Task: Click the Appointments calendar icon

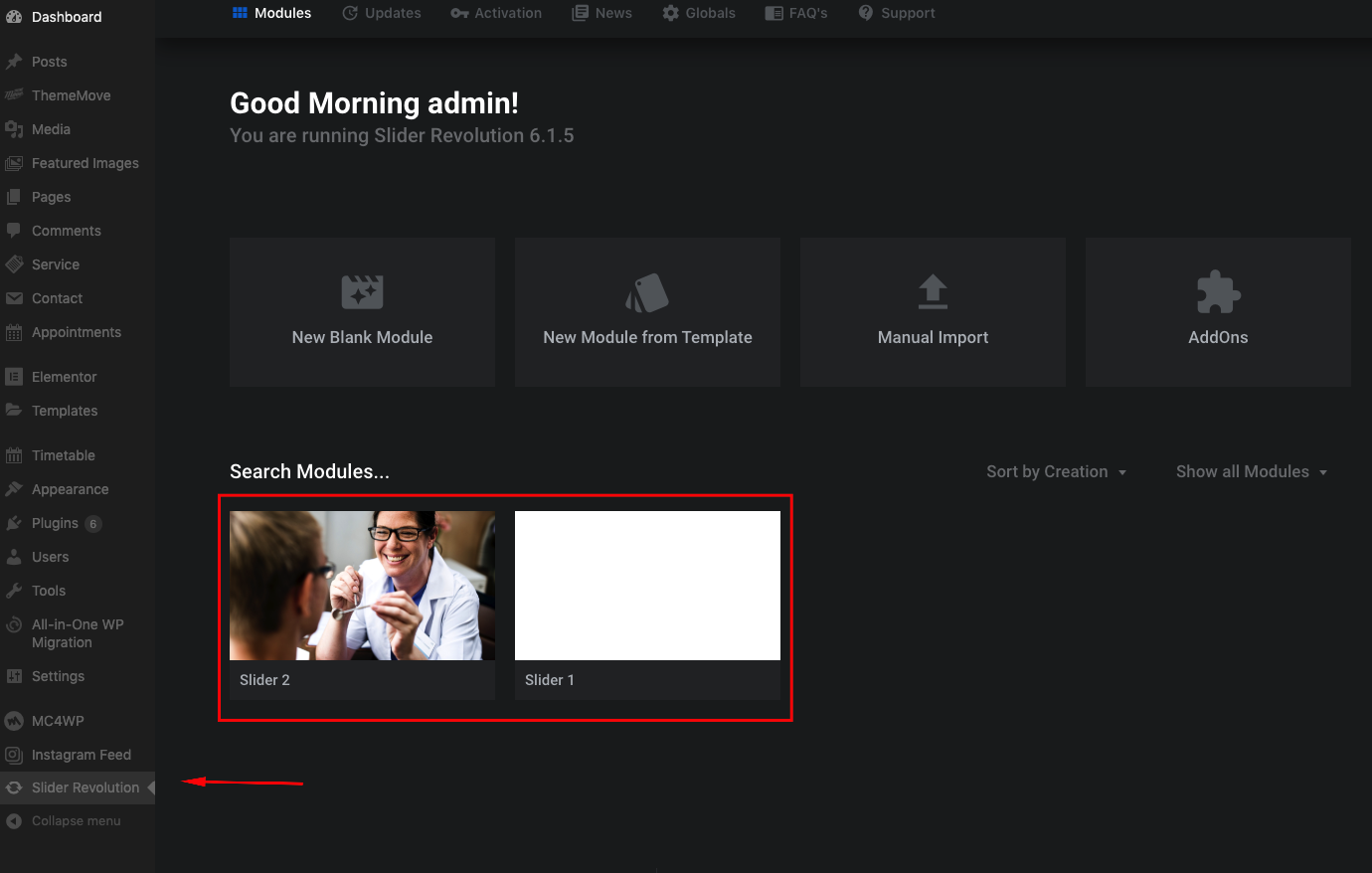Action: pyautogui.click(x=14, y=332)
